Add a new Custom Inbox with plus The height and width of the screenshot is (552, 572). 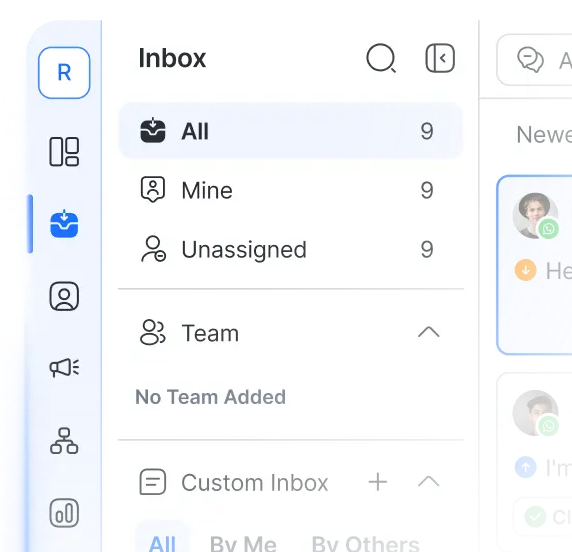pos(378,482)
